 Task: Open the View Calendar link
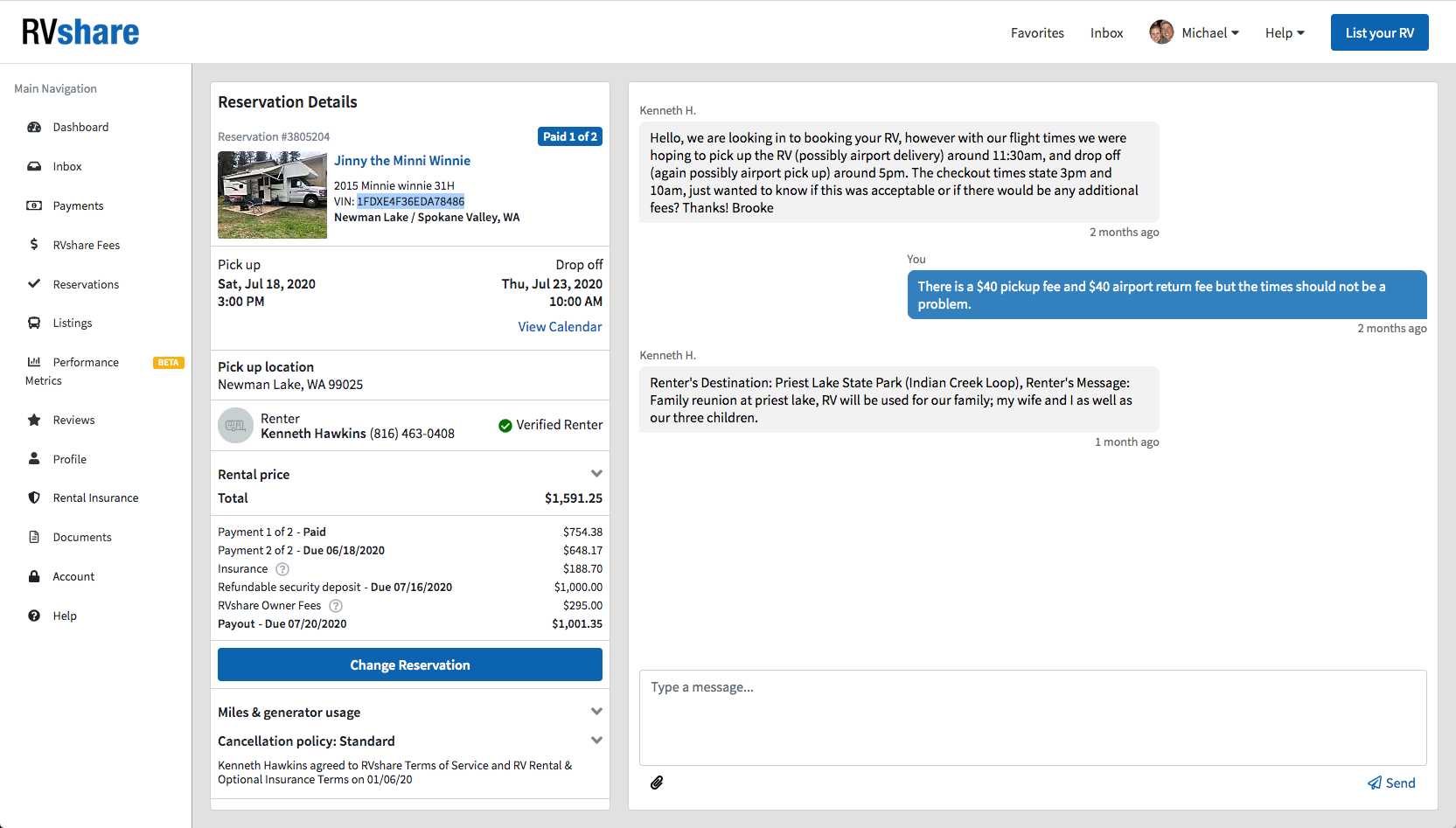[x=560, y=327]
